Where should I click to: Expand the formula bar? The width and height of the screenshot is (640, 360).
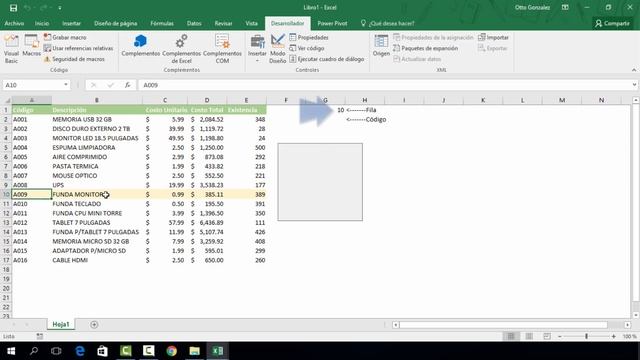pyautogui.click(x=634, y=85)
